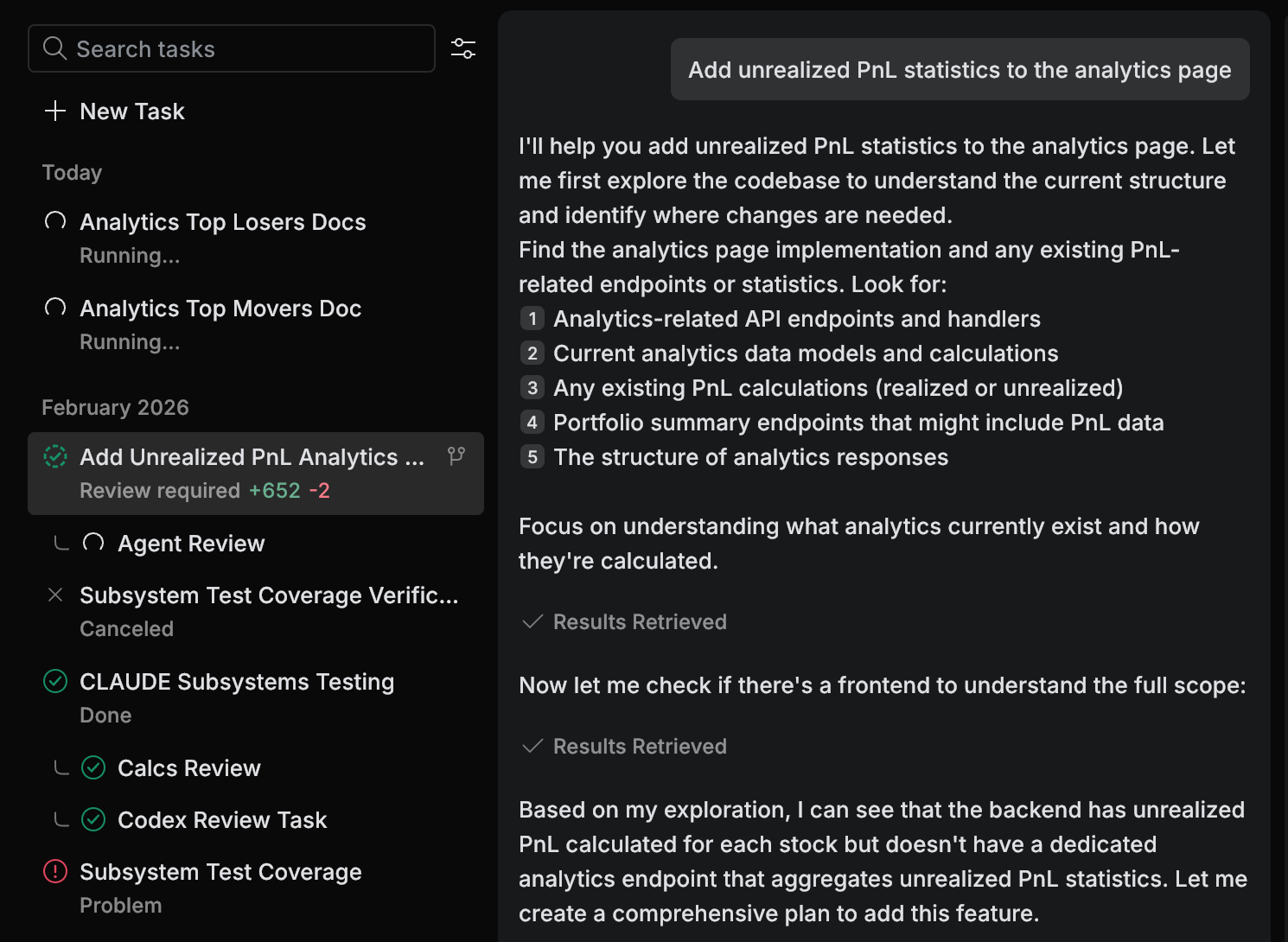Viewport: 1288px width, 942px height.
Task: Focus the Search tasks input field
Action: pos(232,48)
